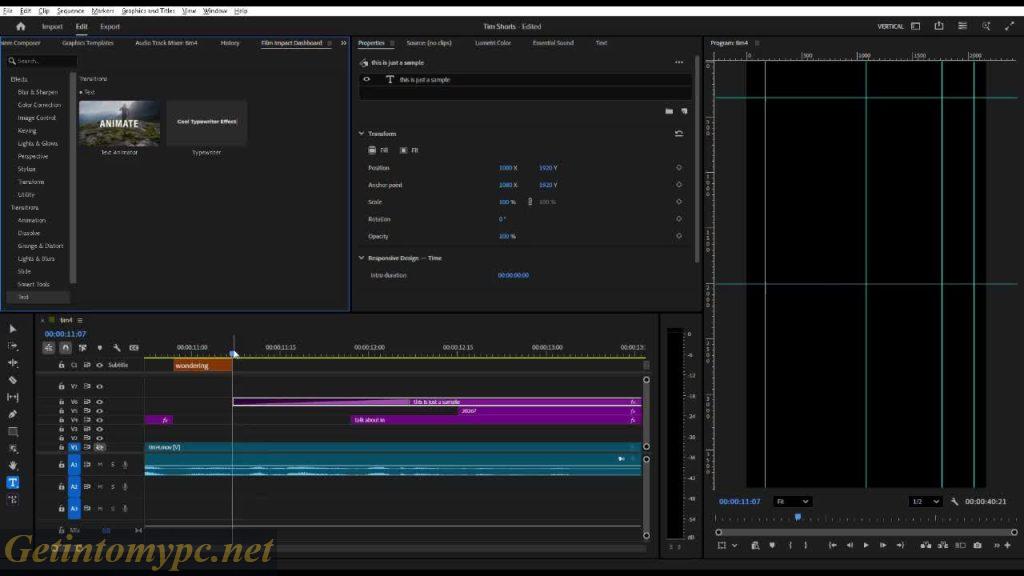The width and height of the screenshot is (1024, 576).
Task: Mute audio track A1
Action: pos(100,465)
